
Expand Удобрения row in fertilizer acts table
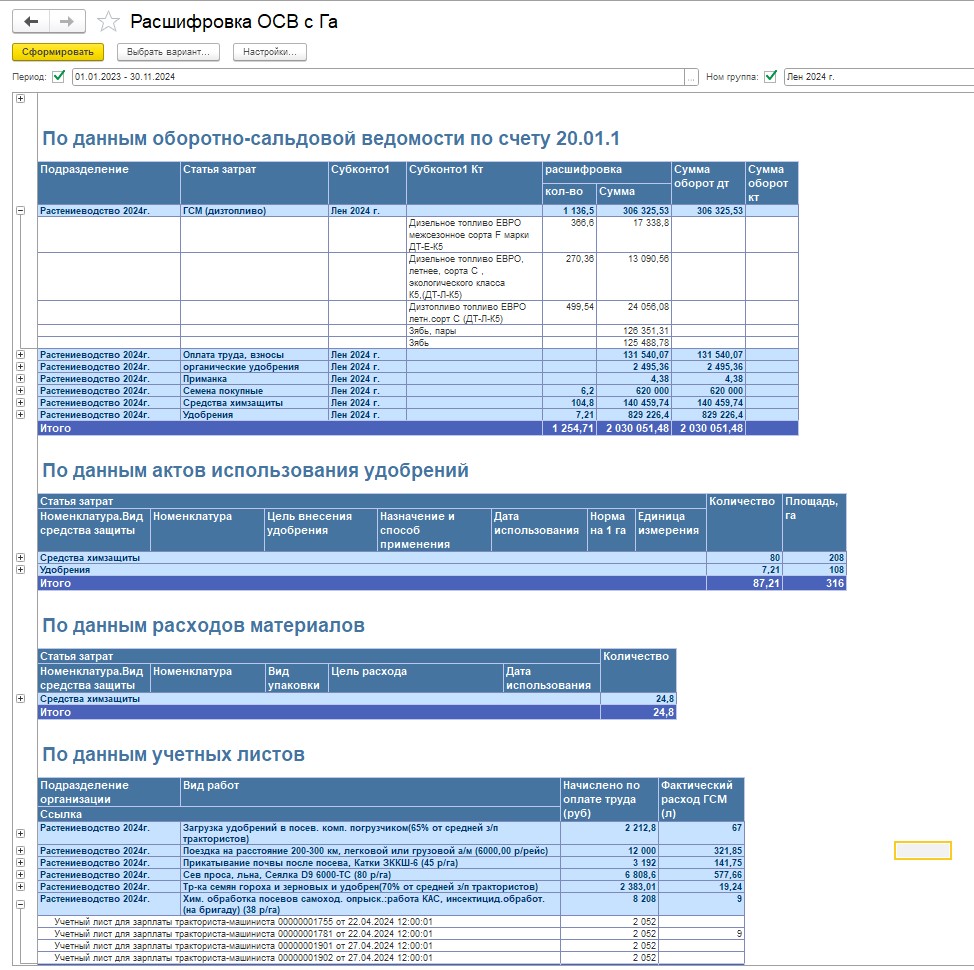point(20,569)
